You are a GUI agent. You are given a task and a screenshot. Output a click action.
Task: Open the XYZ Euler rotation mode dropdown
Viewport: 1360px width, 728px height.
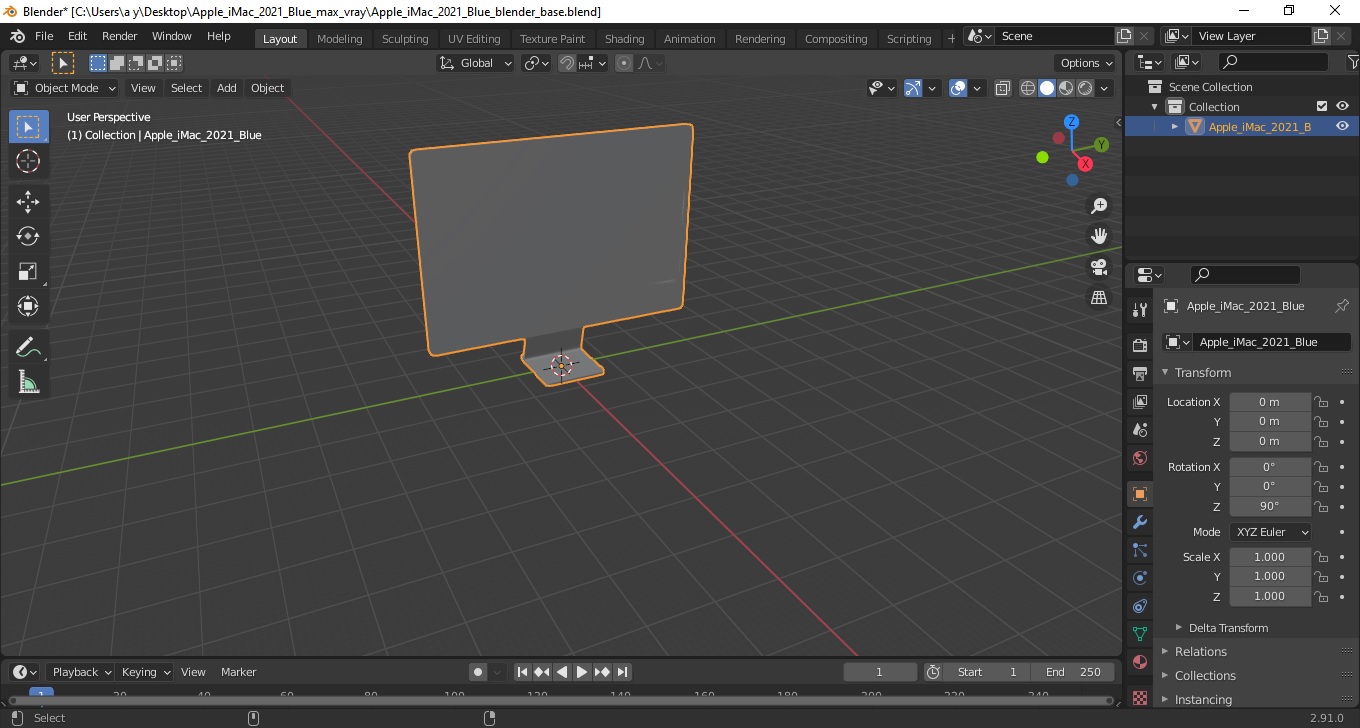1270,532
